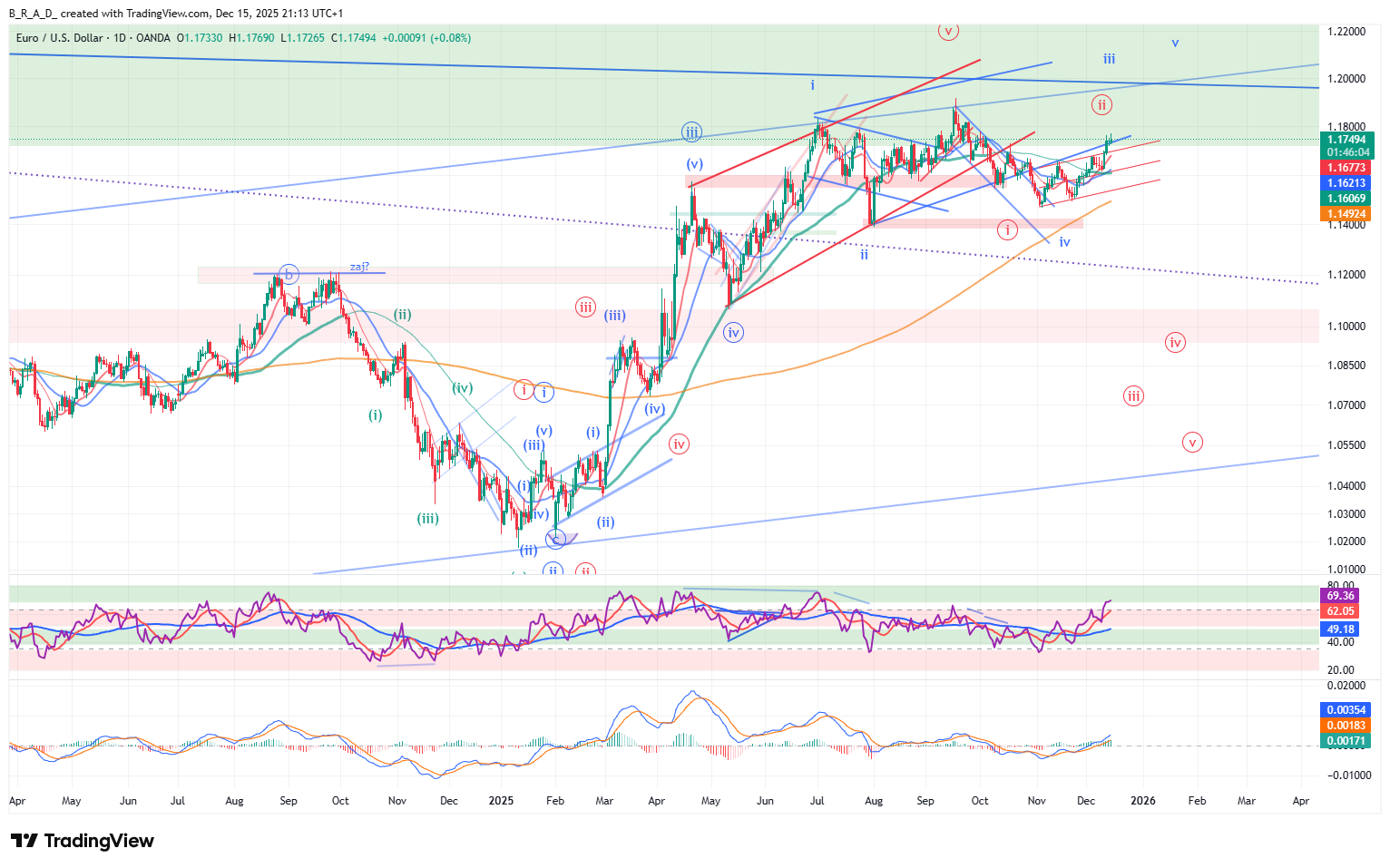
Task: Click the 1.22000 level on price scale
Action: (1346, 32)
